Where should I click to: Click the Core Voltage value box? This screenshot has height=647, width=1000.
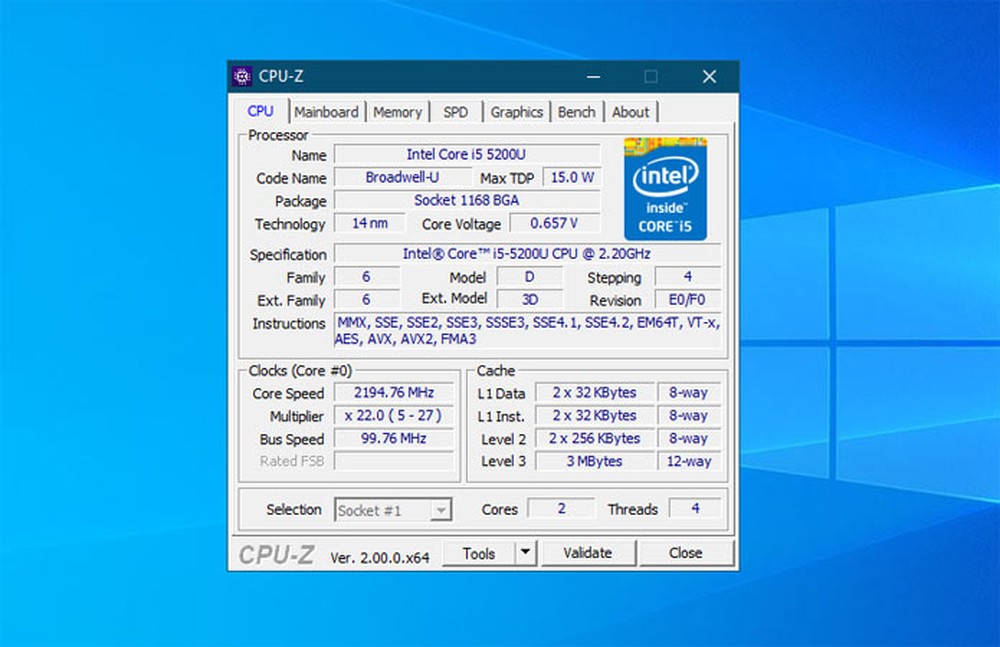[x=555, y=224]
